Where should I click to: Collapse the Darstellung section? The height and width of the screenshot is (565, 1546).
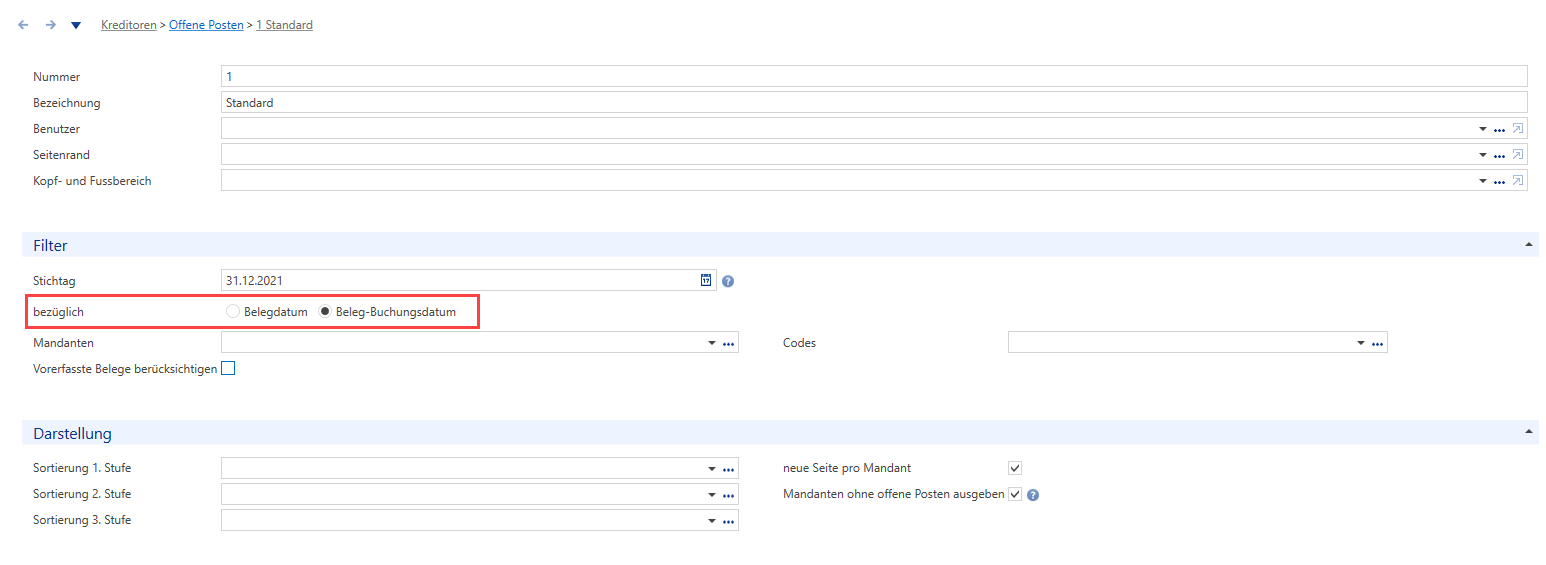1528,432
